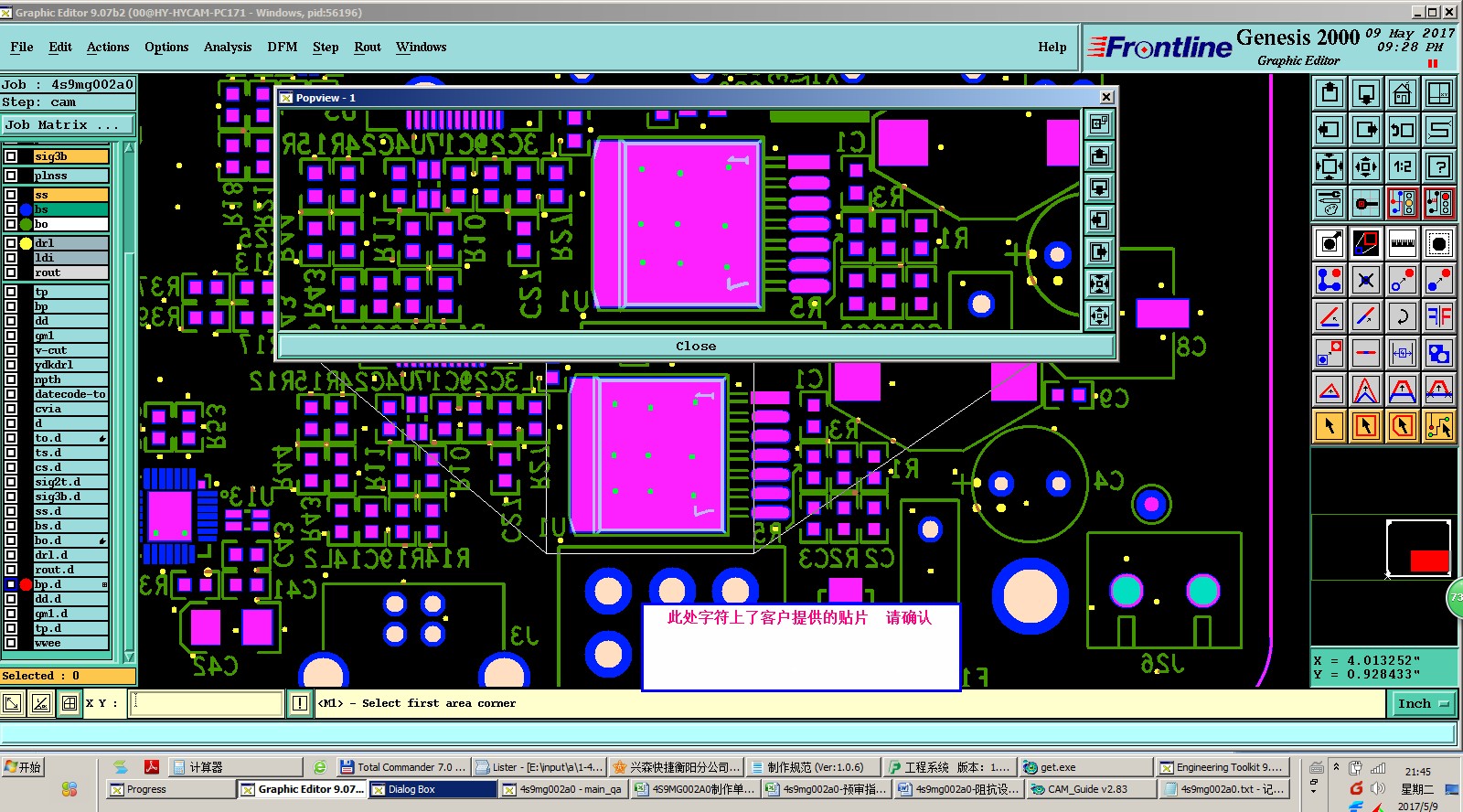The image size is (1463, 812).
Task: Open the DFM menu
Action: pos(283,47)
